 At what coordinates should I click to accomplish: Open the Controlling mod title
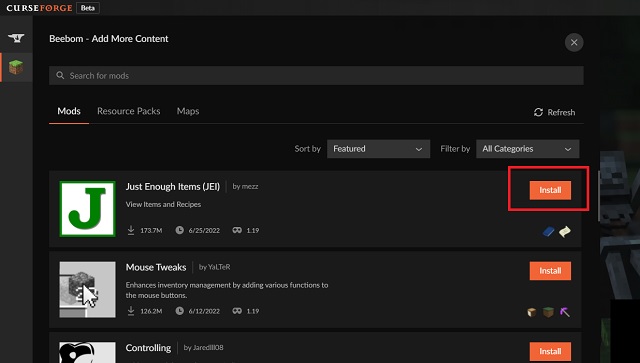coord(148,348)
